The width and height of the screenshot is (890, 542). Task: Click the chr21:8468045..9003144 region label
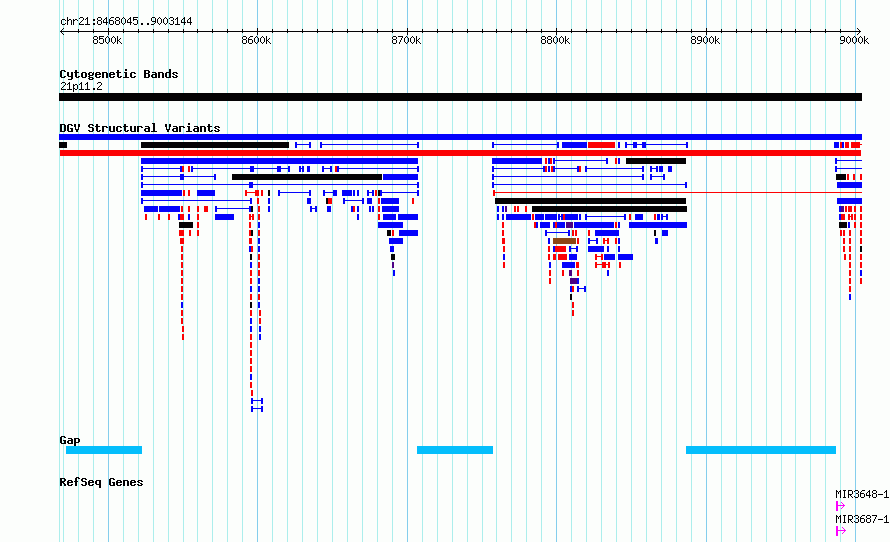click(126, 22)
